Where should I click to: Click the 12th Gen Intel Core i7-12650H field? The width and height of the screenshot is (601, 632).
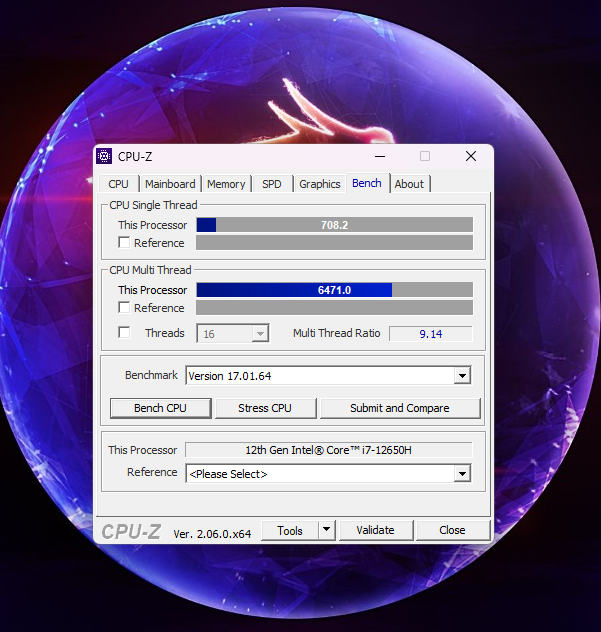(329, 450)
